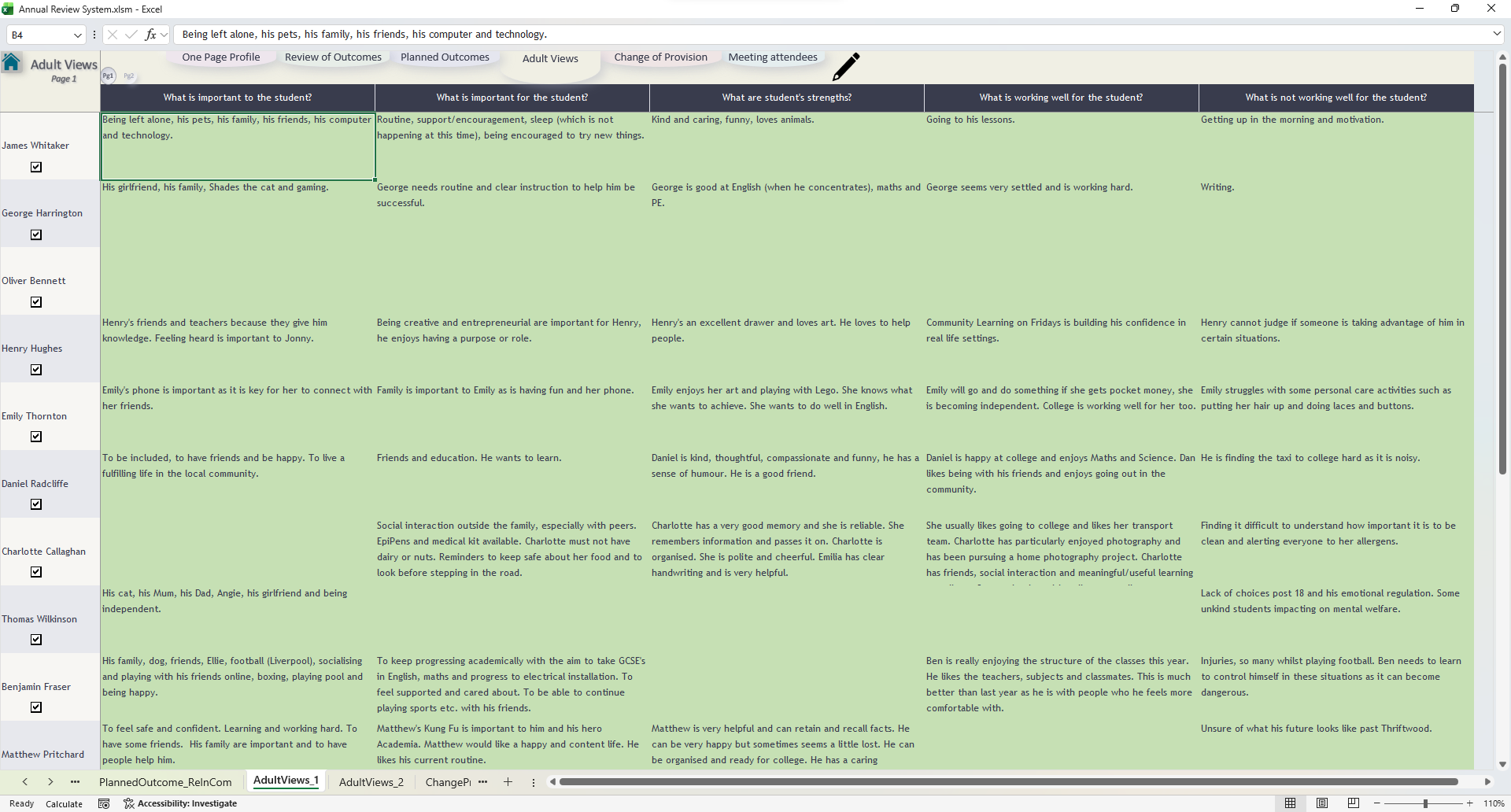
Task: Click the horizontal scrollbar thumb
Action: pos(1009,782)
